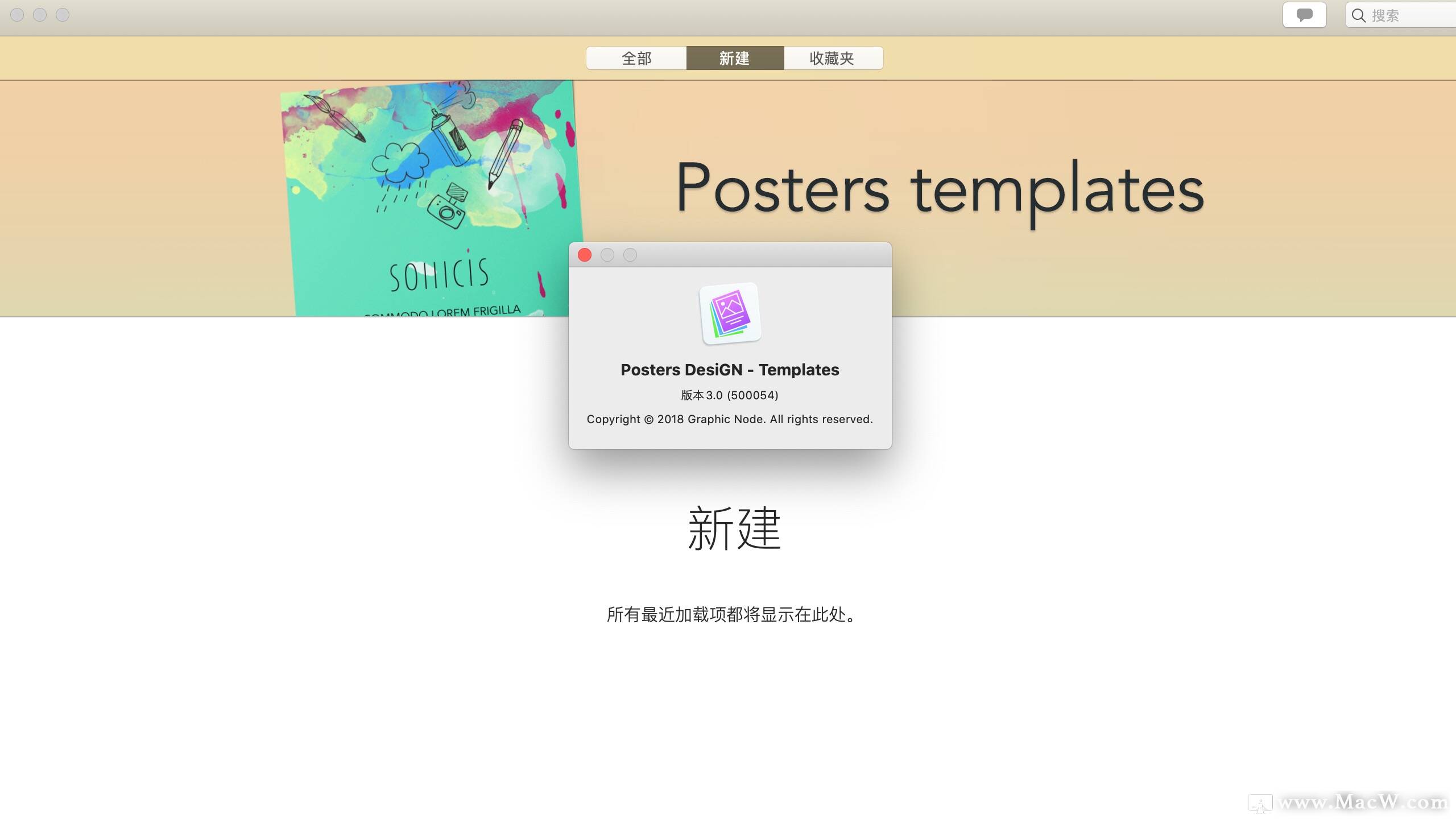Click the Copyright 2018 Graphic Node text
Screen dimensions: 1456x819
tap(730, 419)
